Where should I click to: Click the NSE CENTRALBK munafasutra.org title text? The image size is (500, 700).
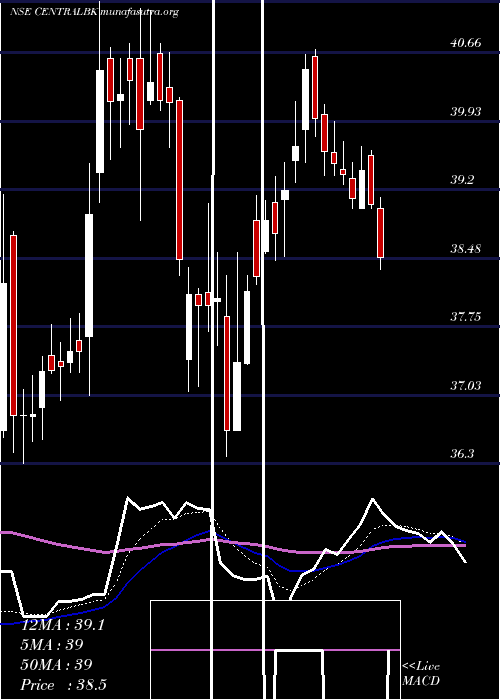[x=95, y=12]
